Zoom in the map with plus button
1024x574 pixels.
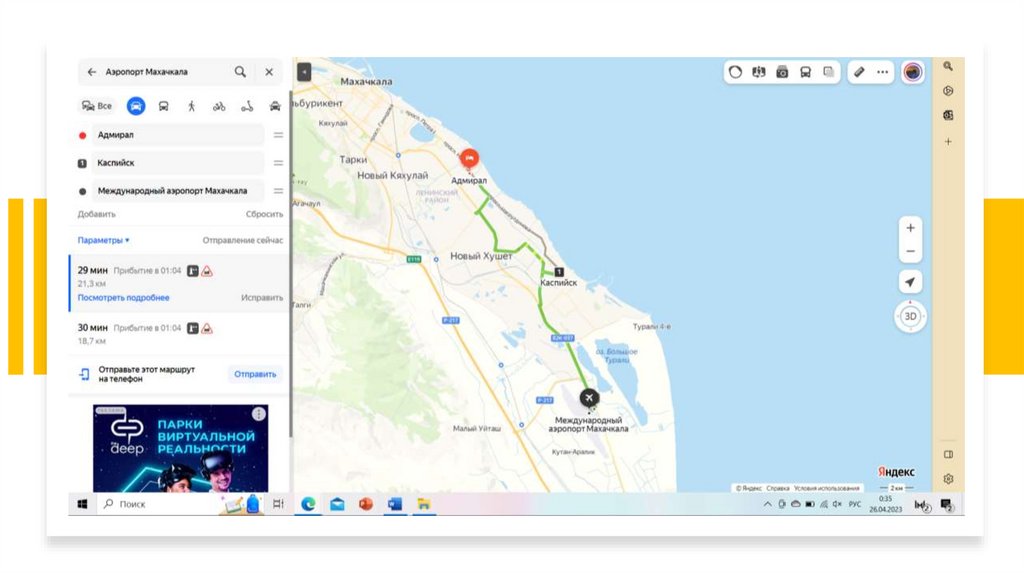910,228
